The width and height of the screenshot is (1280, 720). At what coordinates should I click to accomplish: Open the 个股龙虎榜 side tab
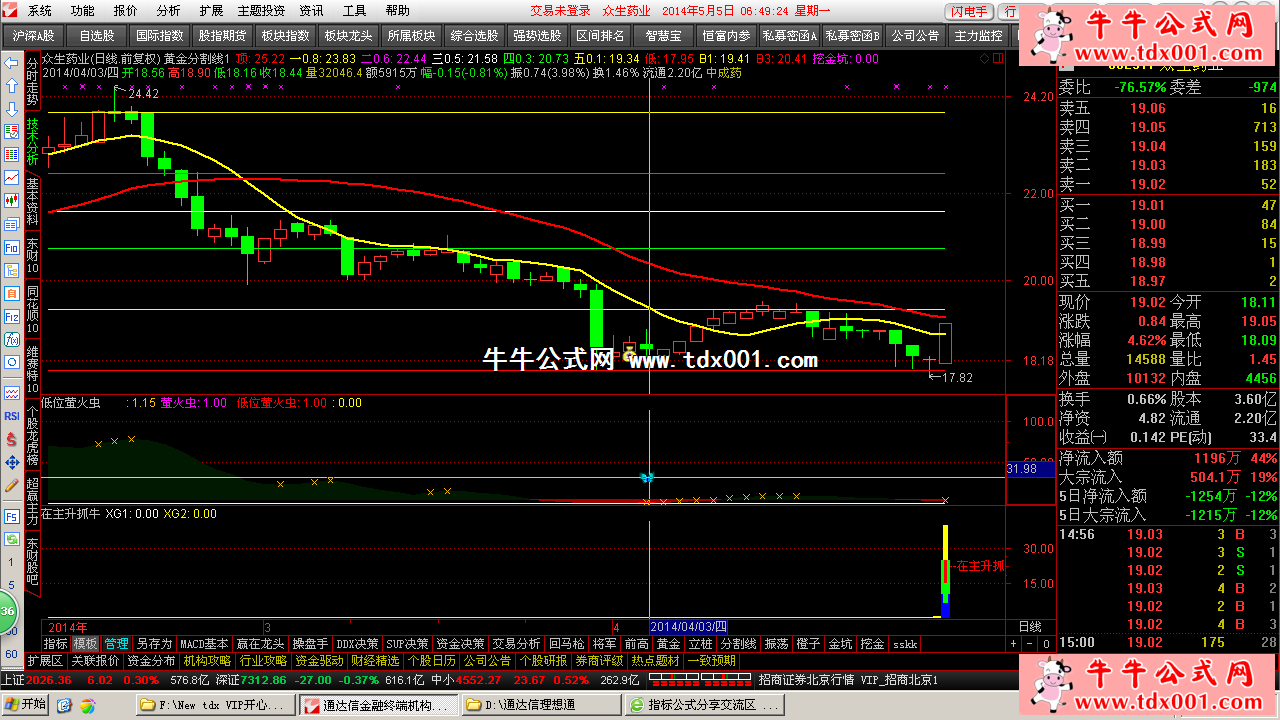[x=32, y=437]
